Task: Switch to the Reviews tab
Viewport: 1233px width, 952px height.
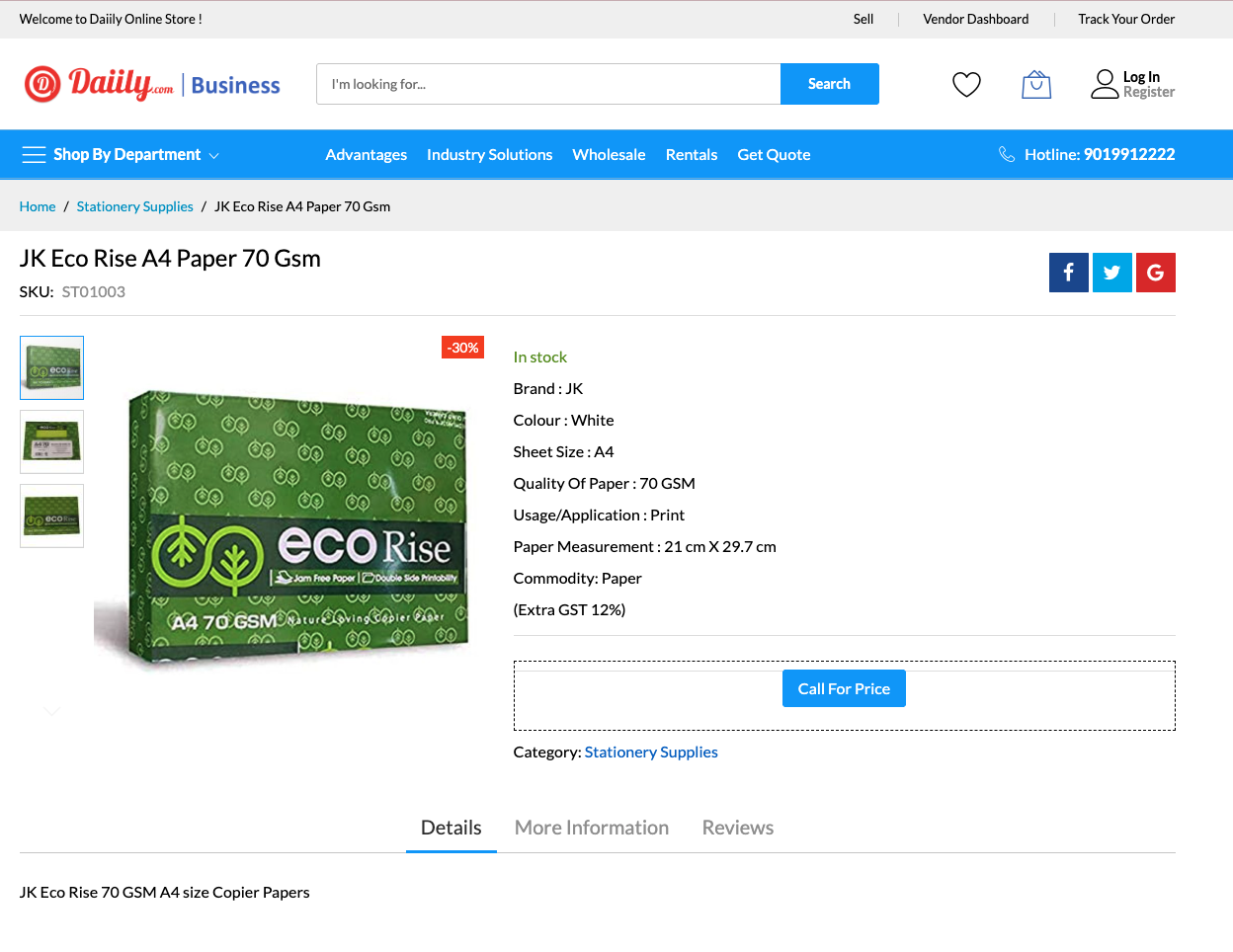Action: (738, 828)
